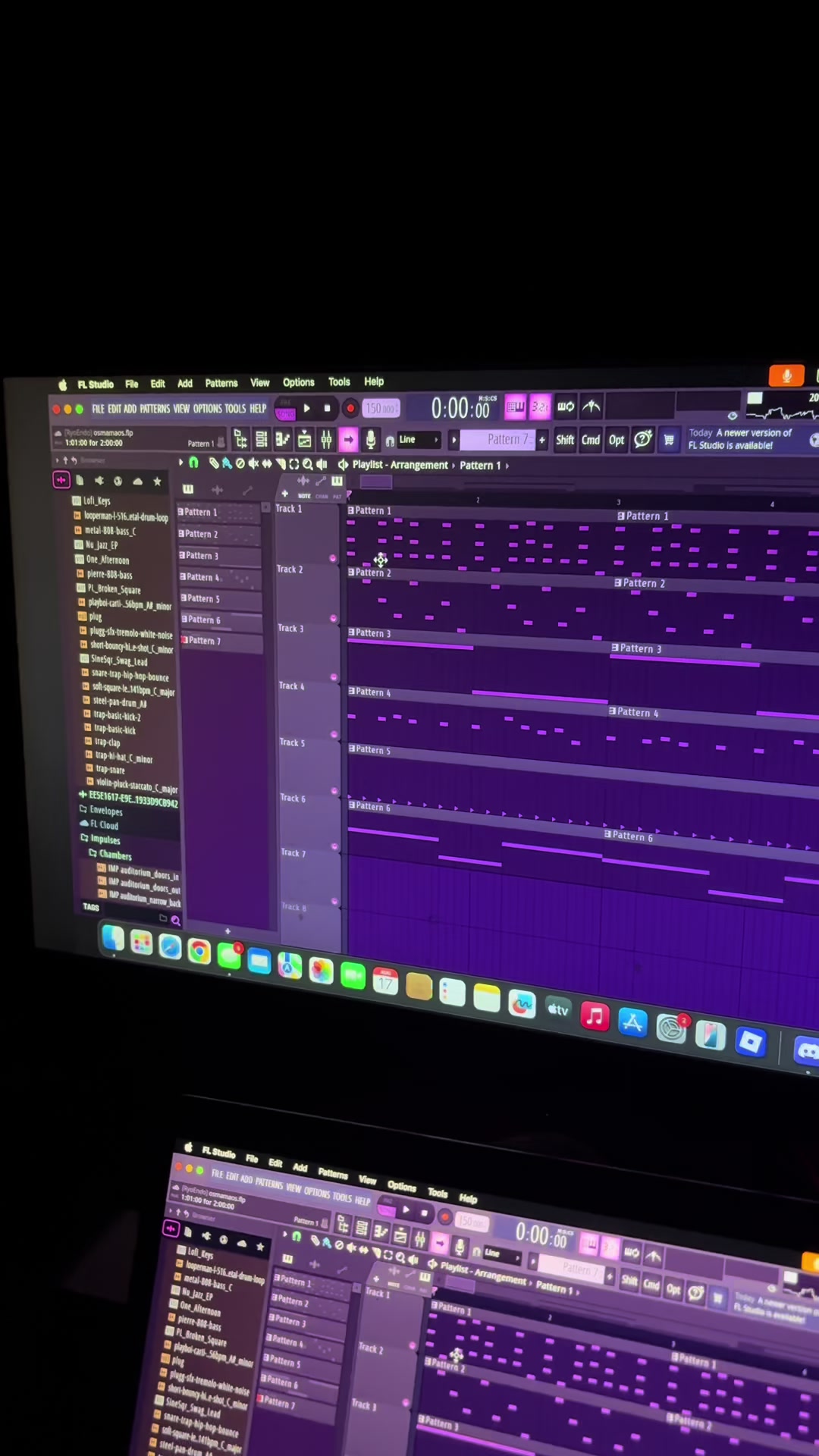Click the search magnifier at the bottom of the monitor's browser
Viewport: 819px width, 1456px height.
(176, 921)
